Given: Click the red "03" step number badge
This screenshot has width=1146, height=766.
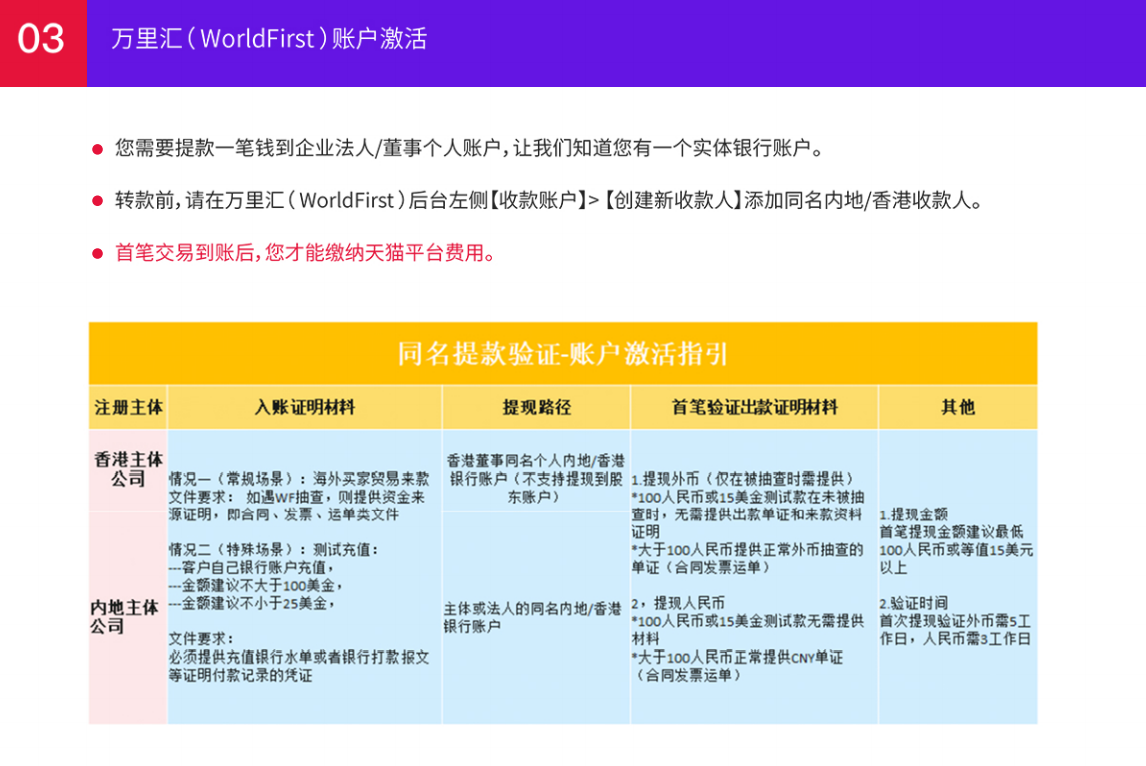Looking at the screenshot, I should [41, 38].
